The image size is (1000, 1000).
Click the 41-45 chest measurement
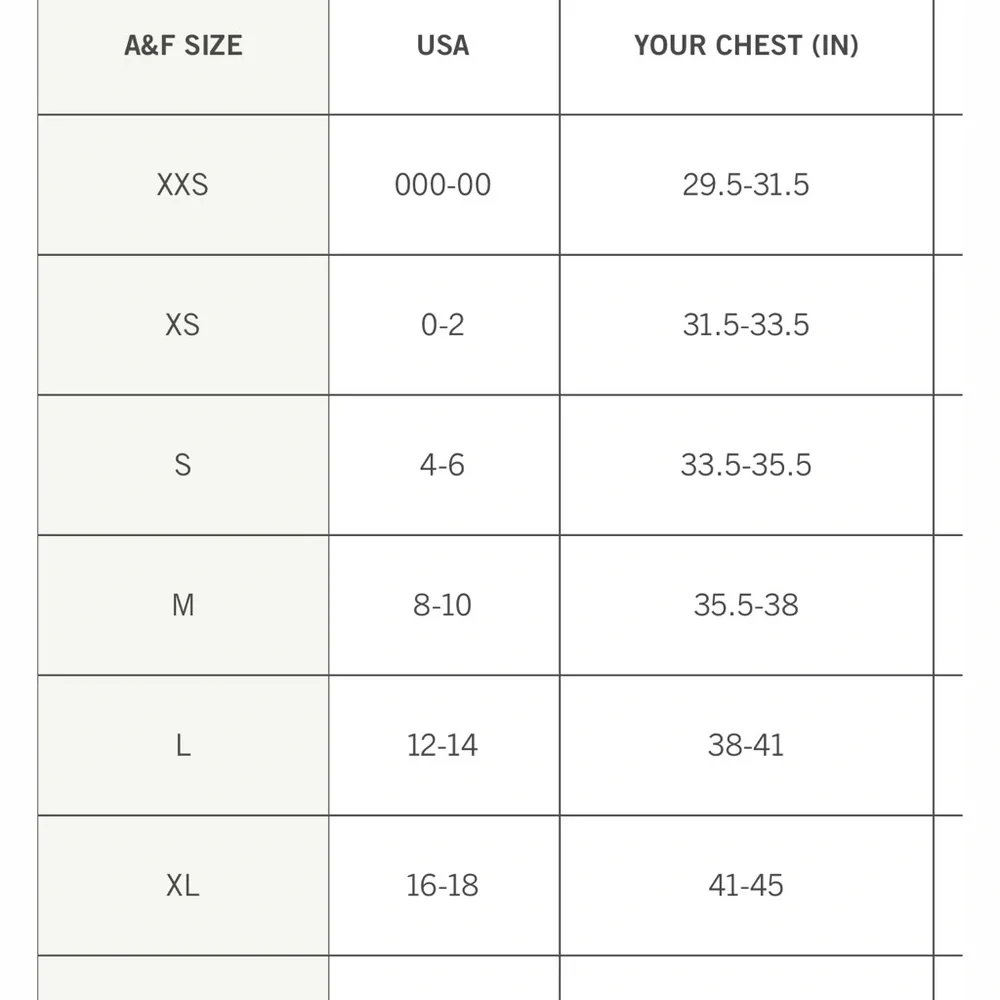click(746, 886)
